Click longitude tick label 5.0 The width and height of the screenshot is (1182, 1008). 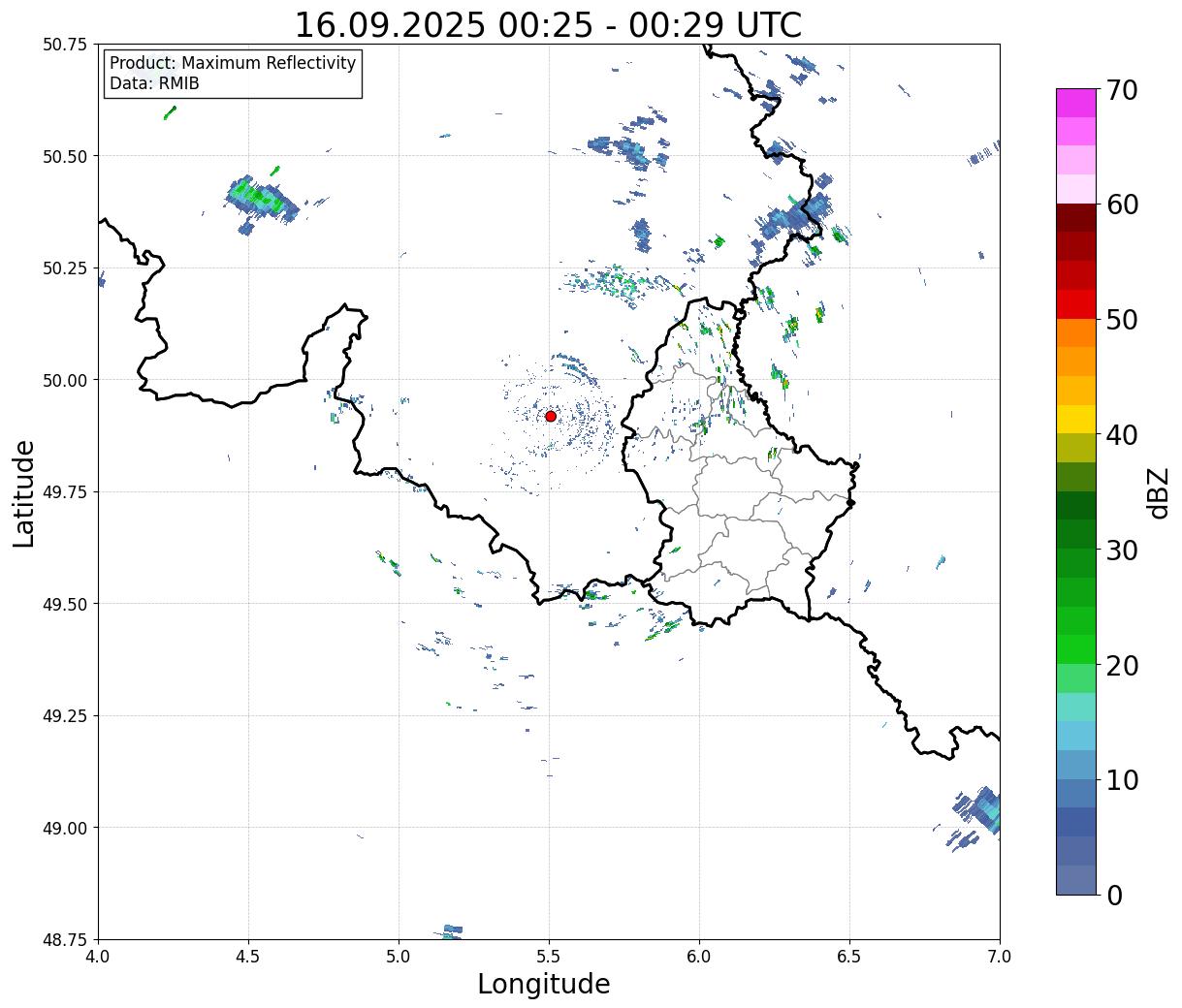[x=399, y=956]
